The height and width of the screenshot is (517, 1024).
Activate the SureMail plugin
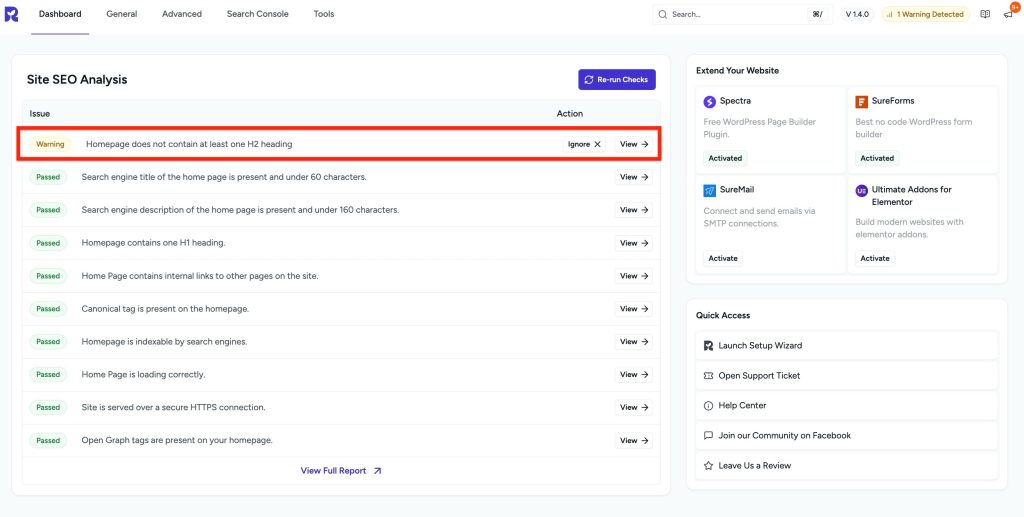[x=723, y=258]
